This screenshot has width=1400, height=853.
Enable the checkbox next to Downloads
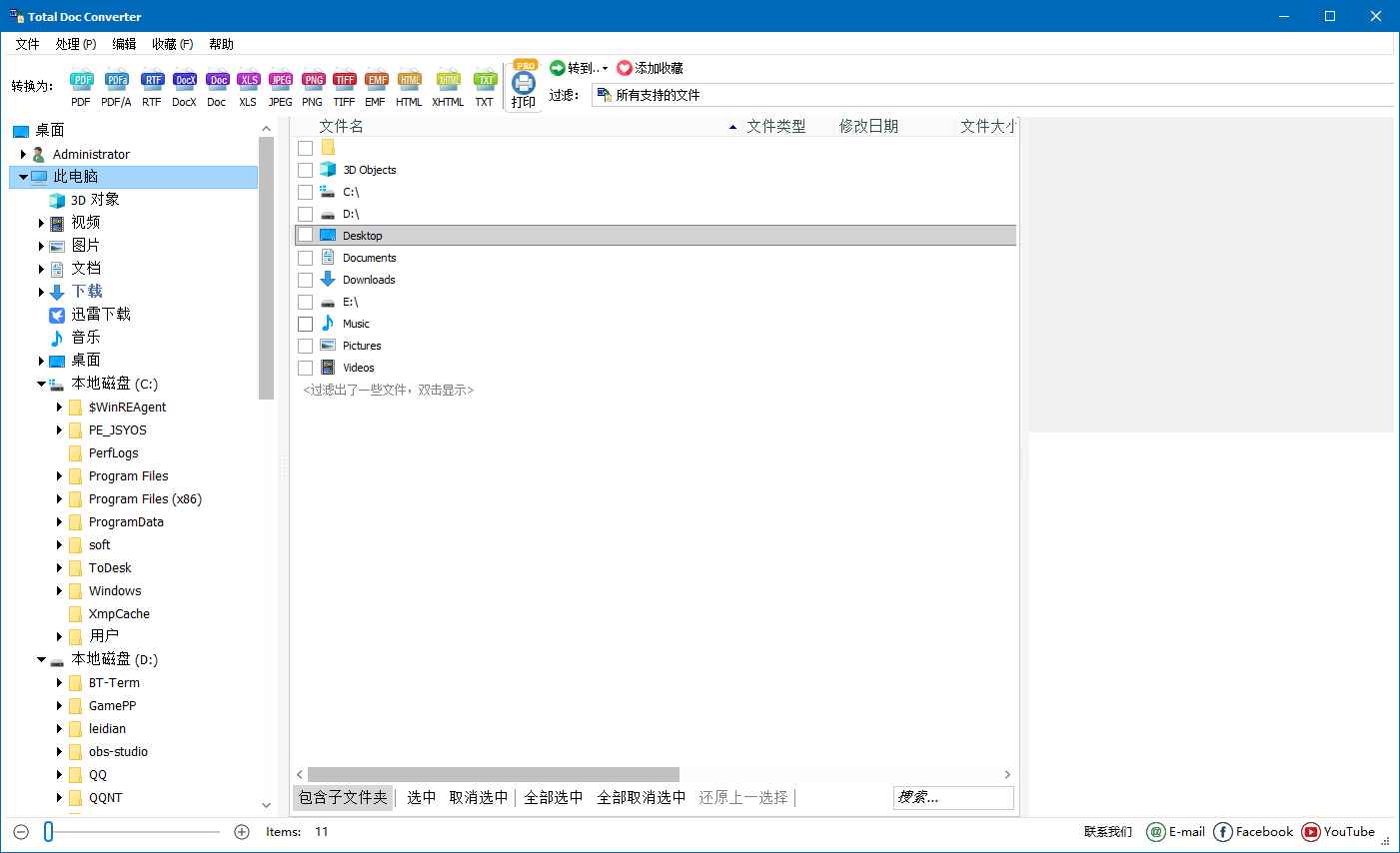pos(305,280)
